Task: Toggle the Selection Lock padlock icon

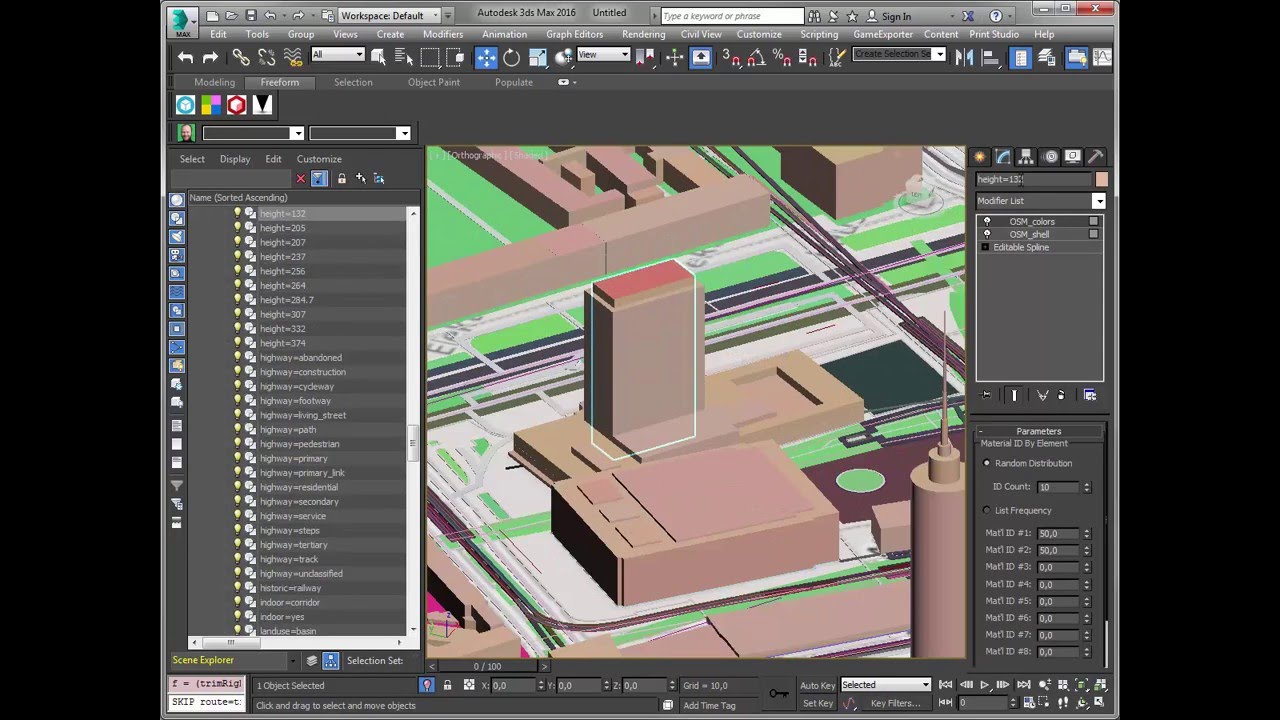Action: pyautogui.click(x=447, y=685)
